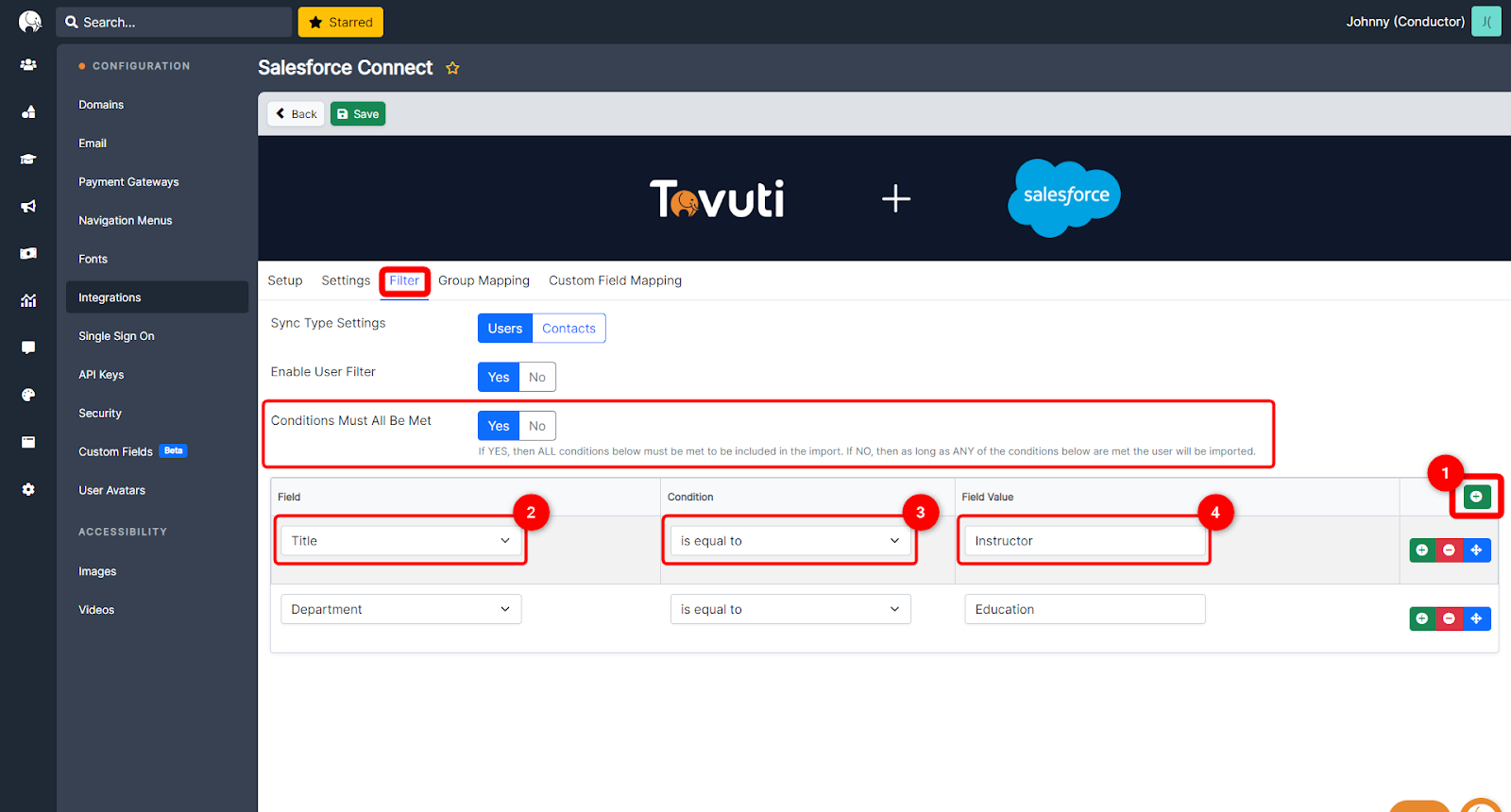Image resolution: width=1511 pixels, height=812 pixels.
Task: Switch to the Group Mapping tab
Action: [484, 280]
